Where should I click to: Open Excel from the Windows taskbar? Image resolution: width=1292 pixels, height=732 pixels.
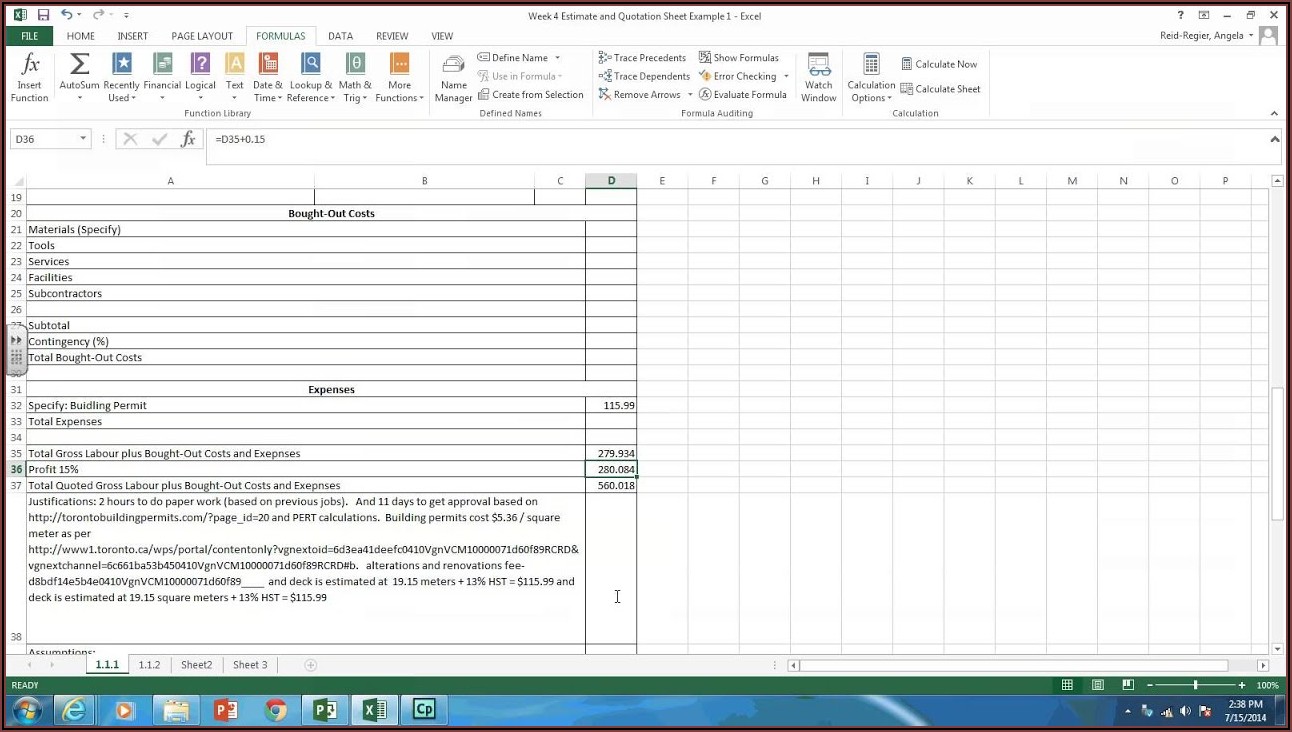tap(375, 710)
